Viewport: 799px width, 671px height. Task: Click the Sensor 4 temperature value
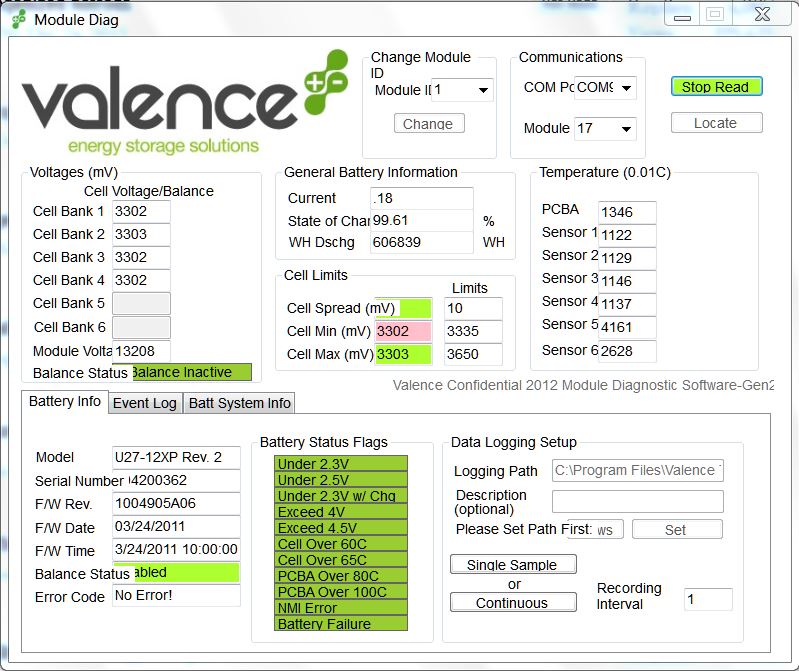point(627,304)
